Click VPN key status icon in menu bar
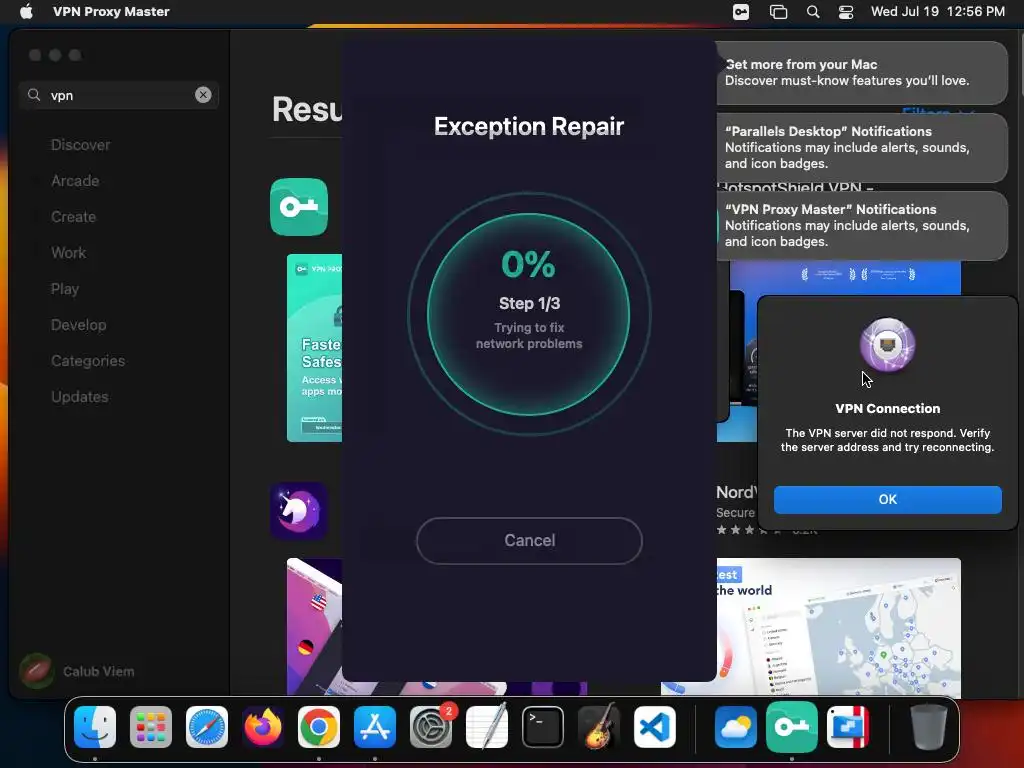The image size is (1024, 768). pyautogui.click(x=741, y=12)
